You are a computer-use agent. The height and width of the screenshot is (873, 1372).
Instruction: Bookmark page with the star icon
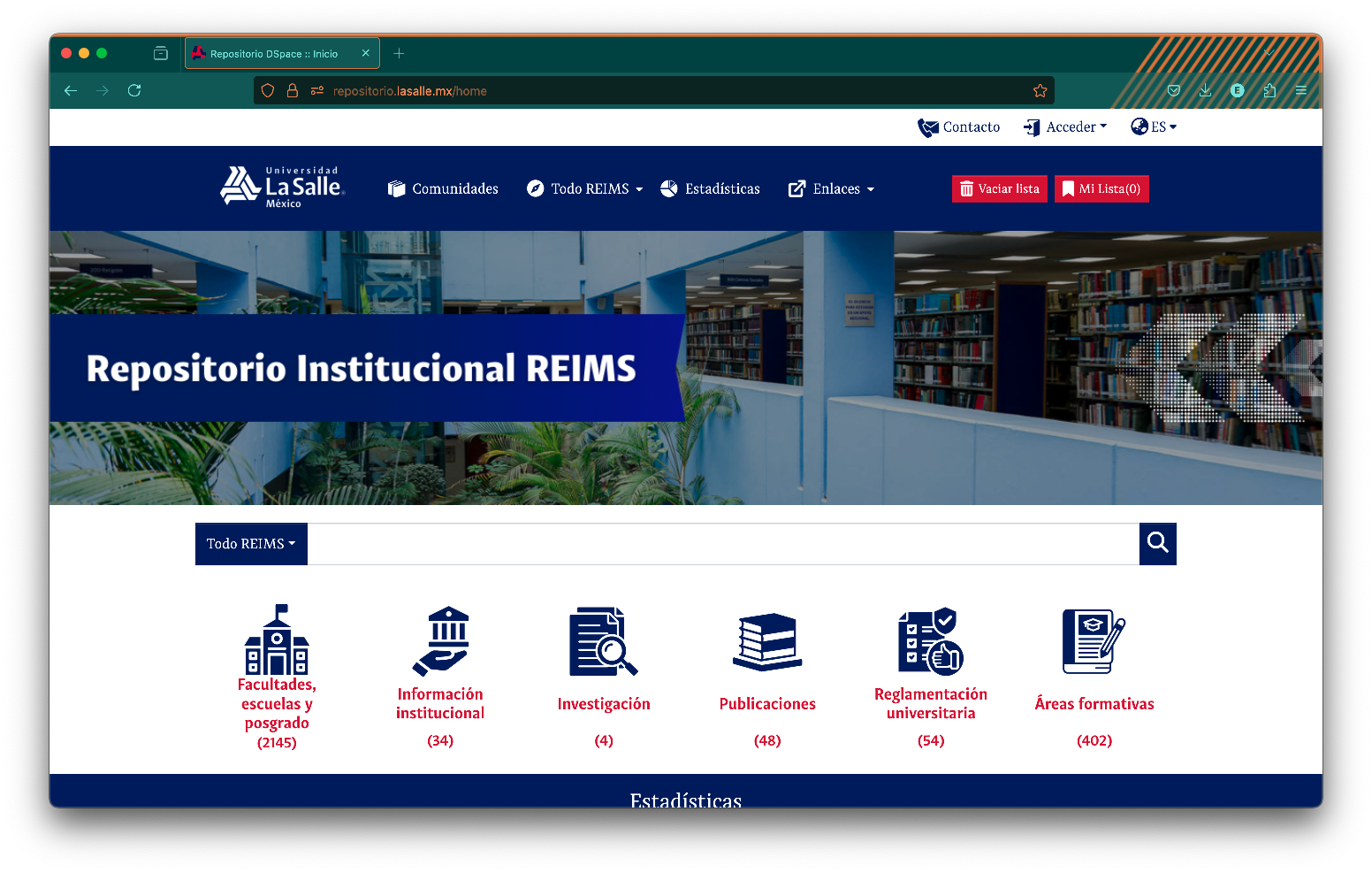[1040, 91]
